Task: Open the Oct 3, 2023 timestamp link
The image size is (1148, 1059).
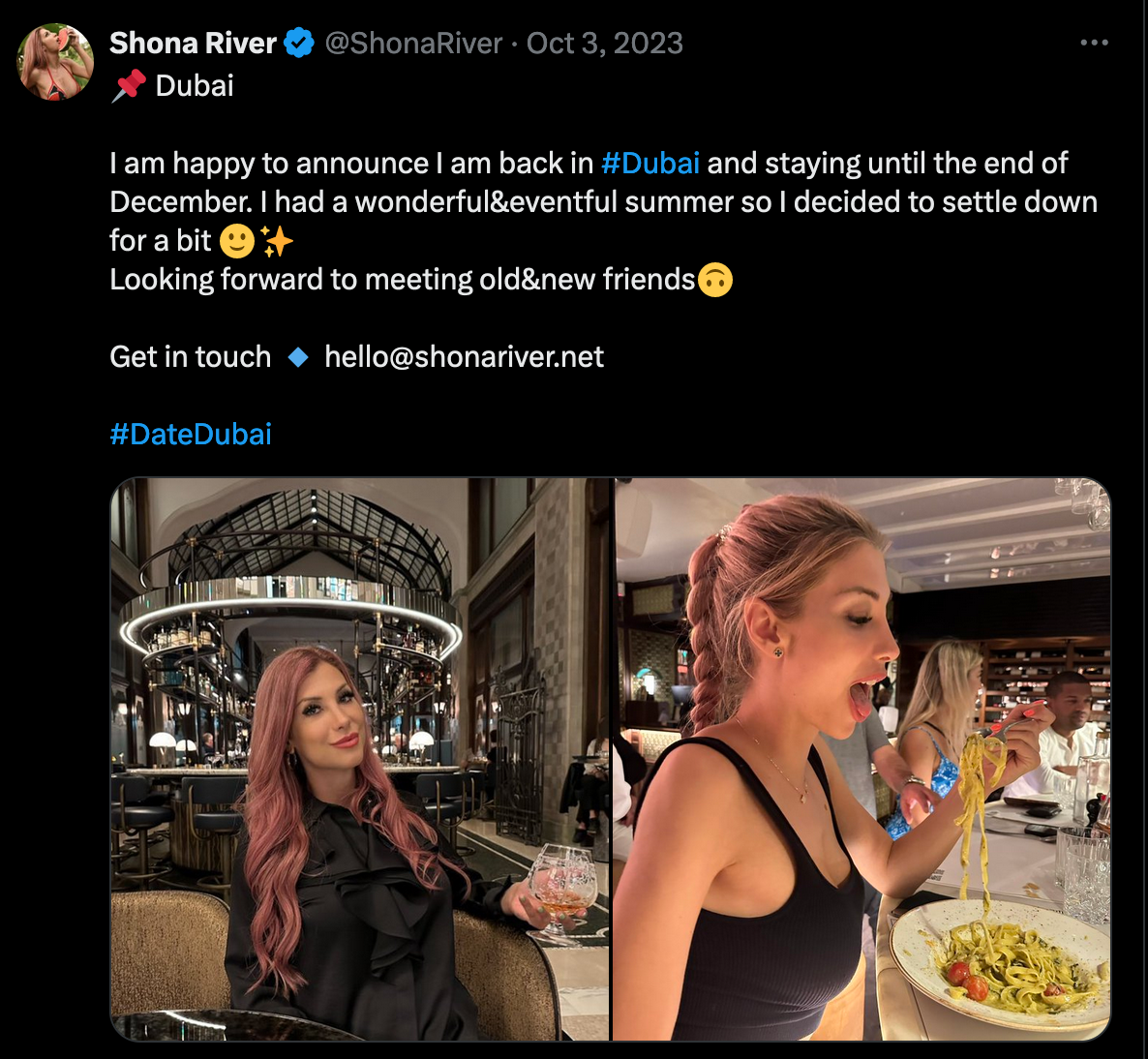Action: tap(605, 44)
